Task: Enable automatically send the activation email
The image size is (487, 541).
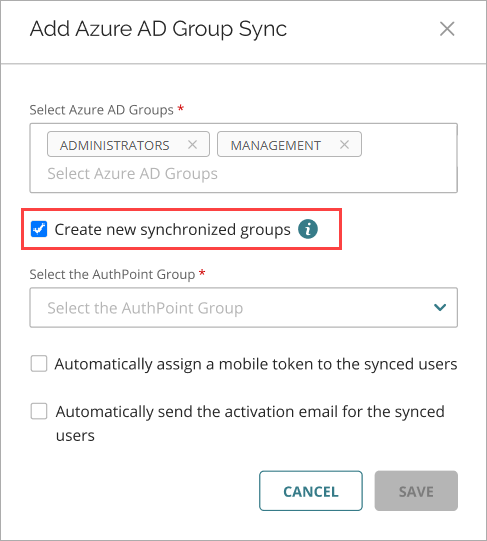Action: click(39, 411)
